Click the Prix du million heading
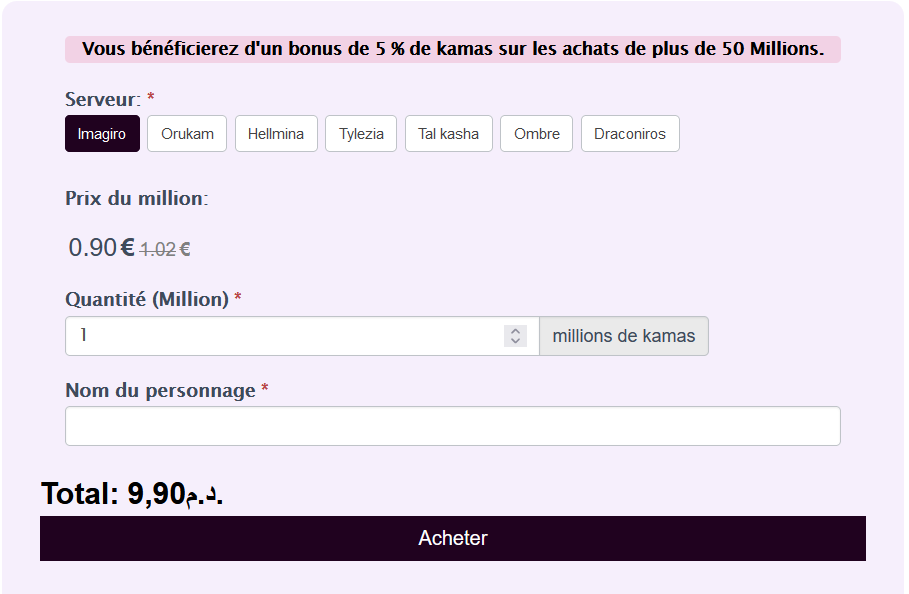Viewport: 909px width, 594px height. (x=136, y=198)
